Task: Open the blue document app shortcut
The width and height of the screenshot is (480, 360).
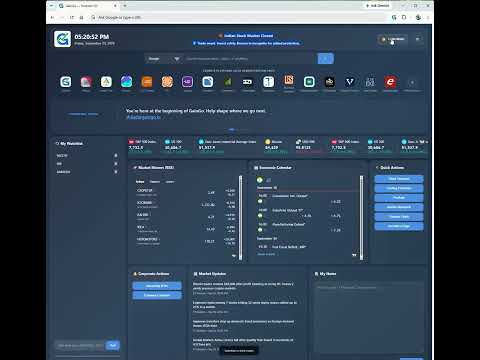Action: point(208,82)
